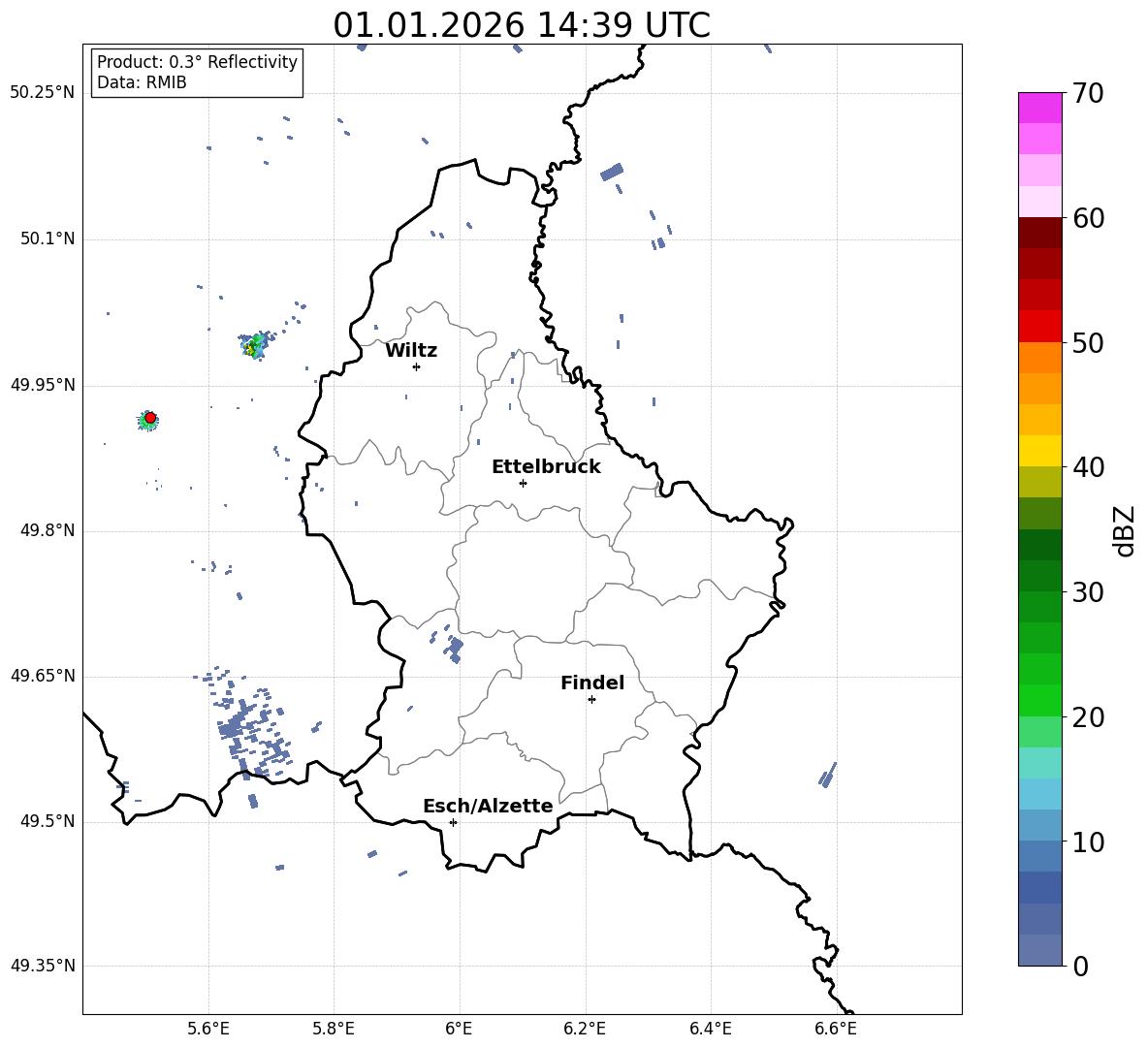
Task: Click the 49.95°N latitude label
Action: point(43,385)
